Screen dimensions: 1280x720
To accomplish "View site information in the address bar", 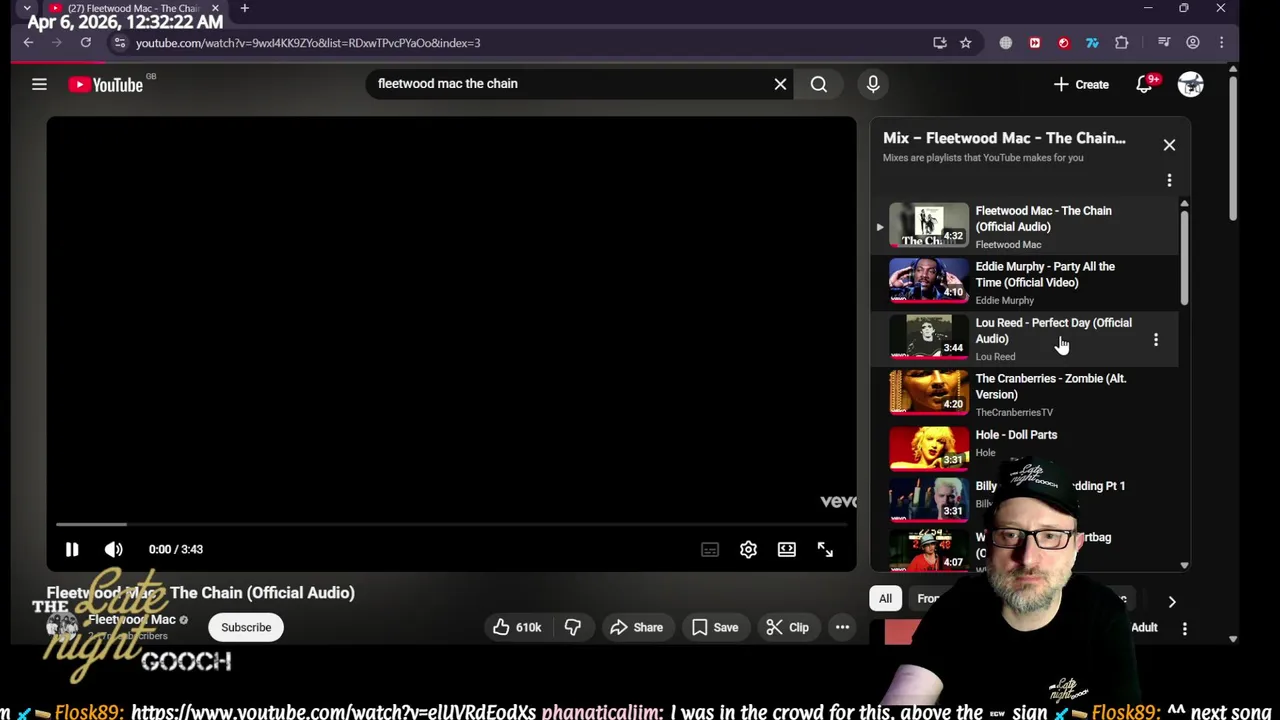I will point(120,43).
